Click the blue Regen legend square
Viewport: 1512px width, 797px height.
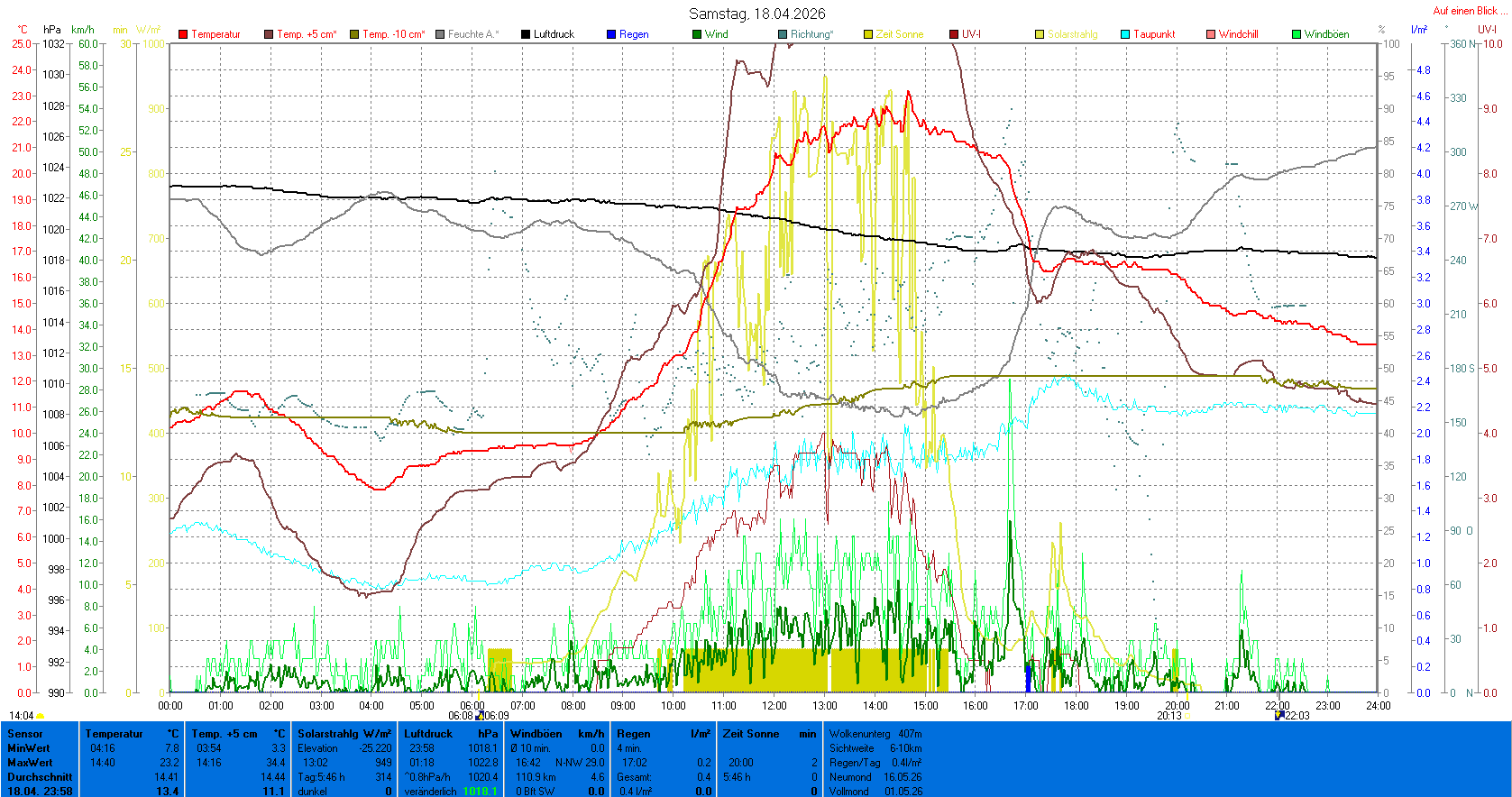[611, 34]
